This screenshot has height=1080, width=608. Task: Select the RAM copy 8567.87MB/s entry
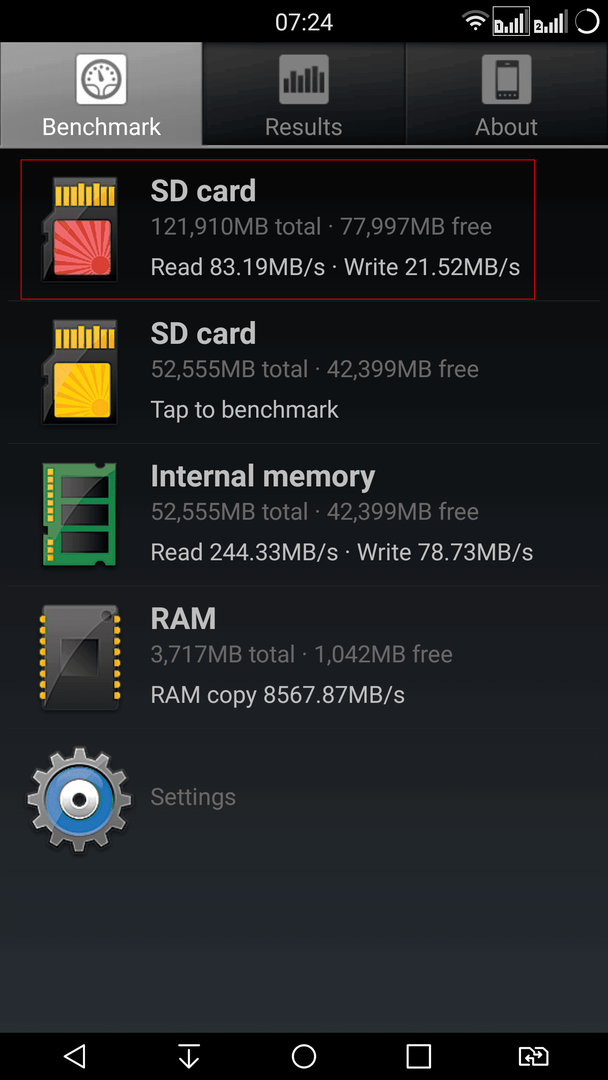click(x=304, y=657)
